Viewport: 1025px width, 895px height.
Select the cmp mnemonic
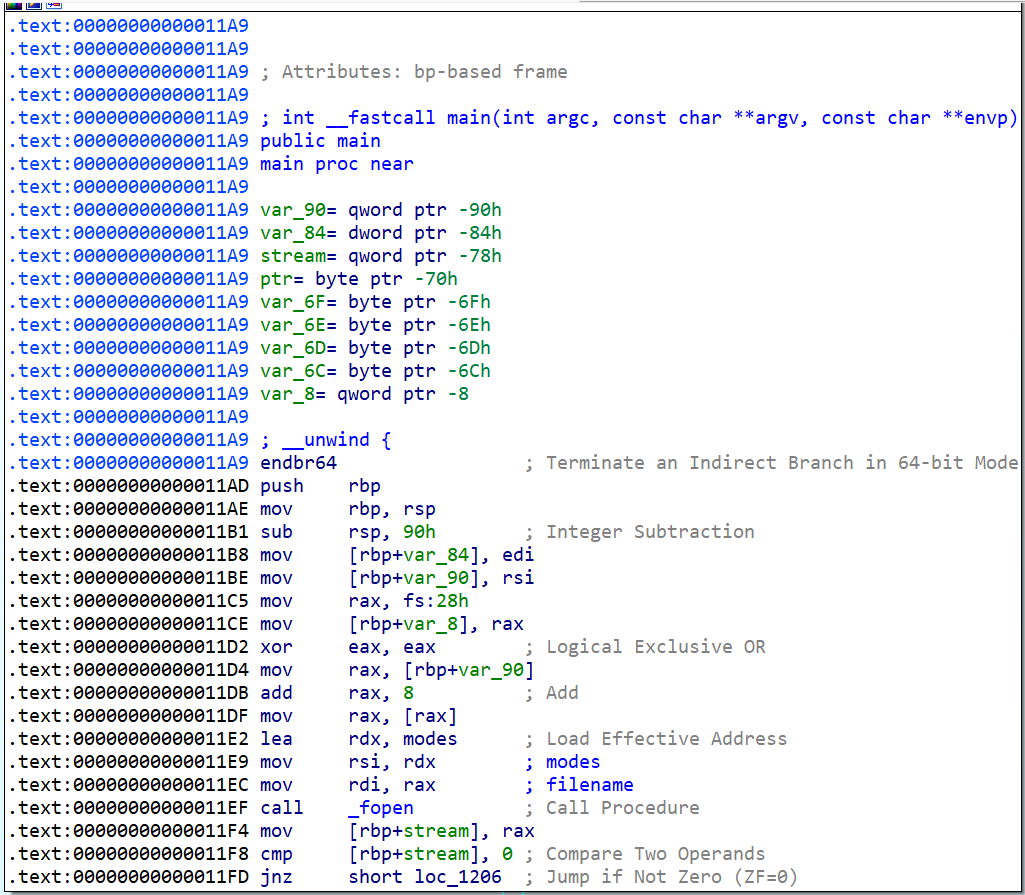pos(277,854)
